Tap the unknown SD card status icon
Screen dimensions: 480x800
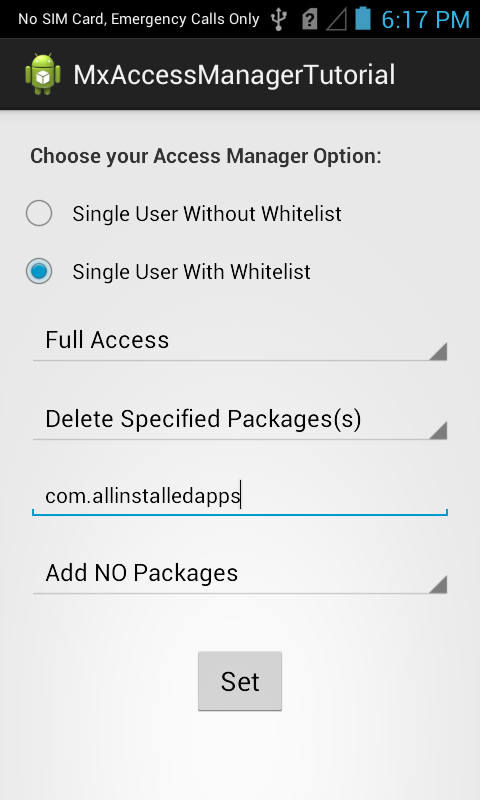point(309,19)
